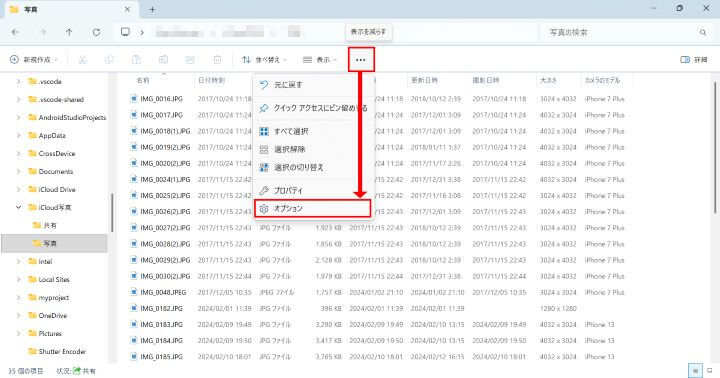Image resolution: width=720 pixels, height=378 pixels.
Task: Open the cut scissors tool
Action: pyautogui.click(x=83, y=60)
